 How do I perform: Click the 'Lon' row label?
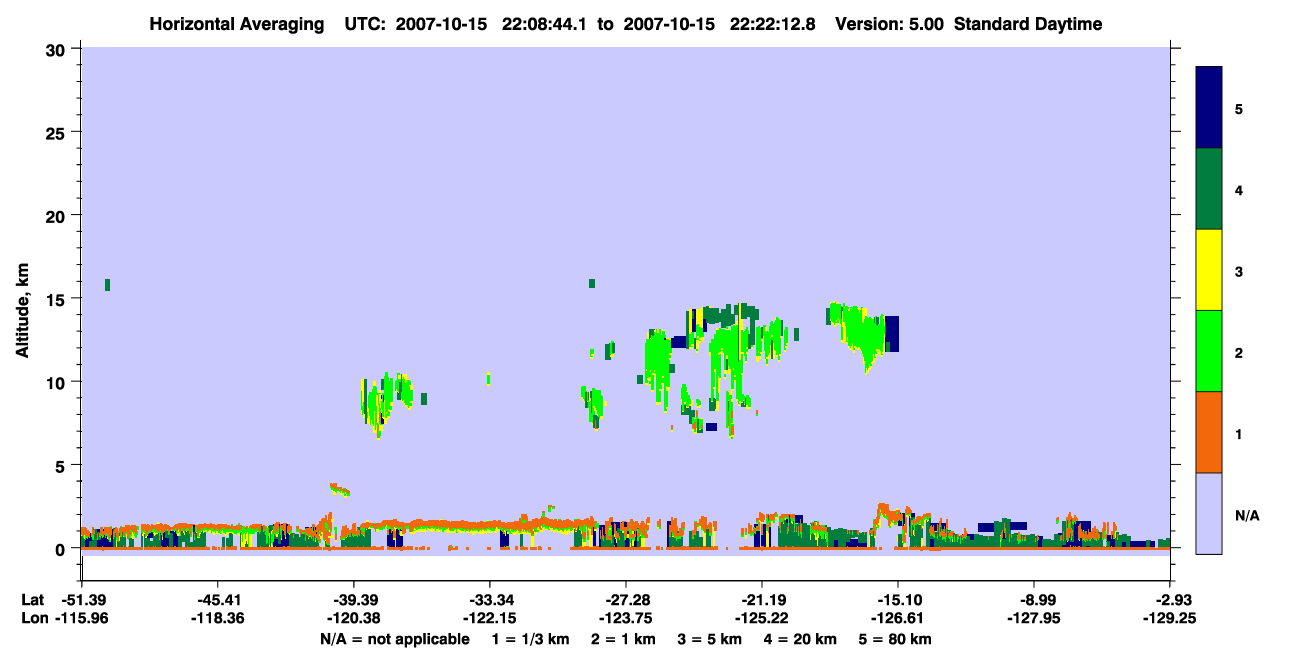(33, 618)
